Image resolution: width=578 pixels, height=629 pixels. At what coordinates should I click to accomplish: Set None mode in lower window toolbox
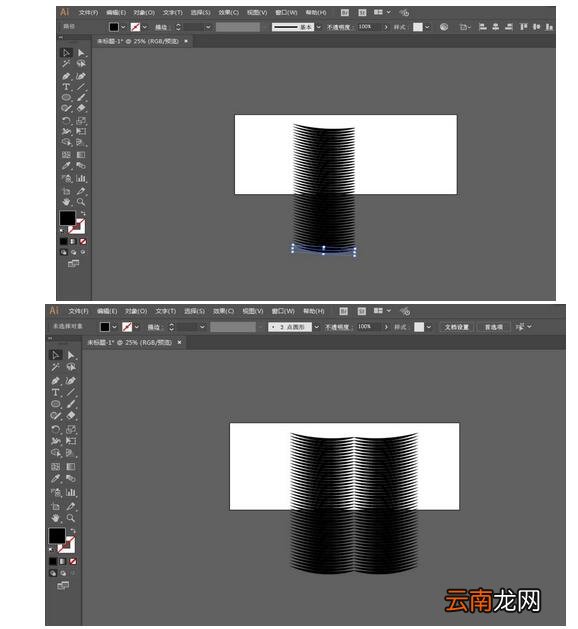[x=73, y=561]
